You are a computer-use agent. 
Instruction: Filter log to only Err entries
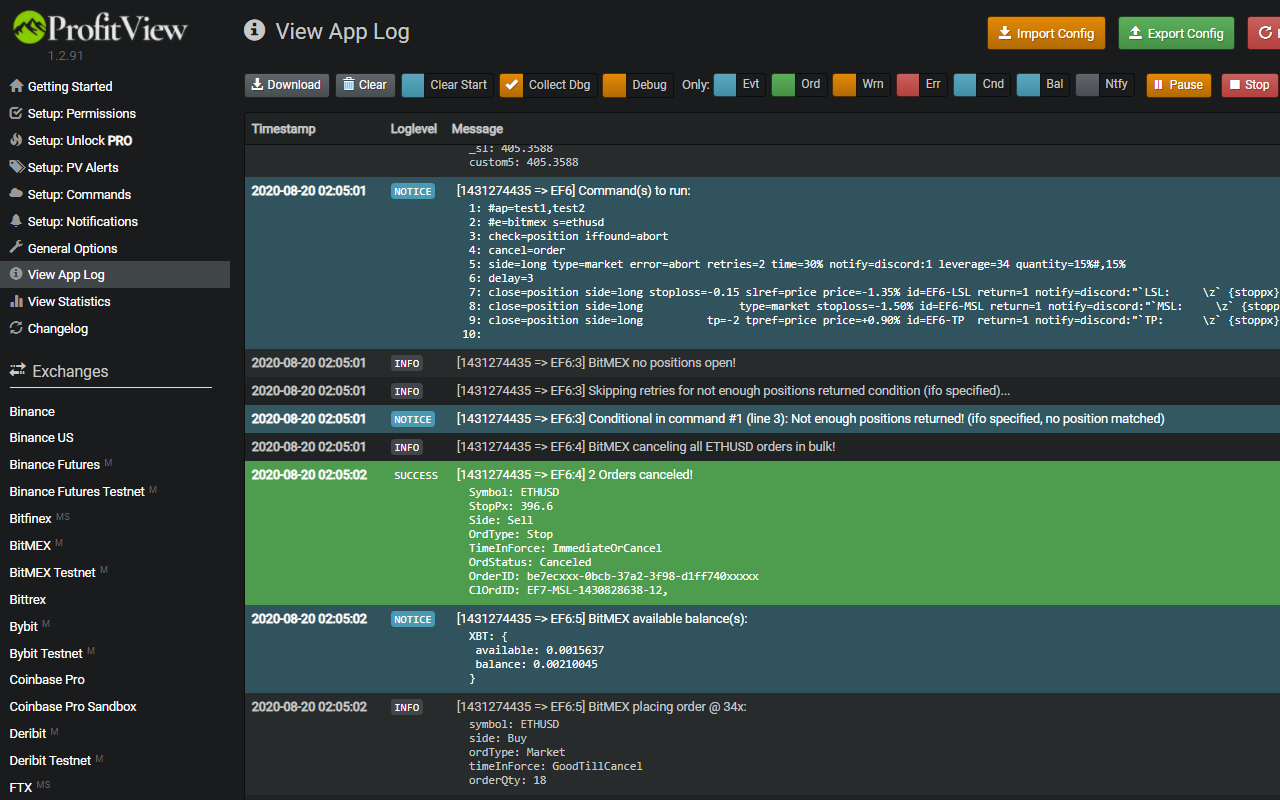pyautogui.click(x=908, y=85)
